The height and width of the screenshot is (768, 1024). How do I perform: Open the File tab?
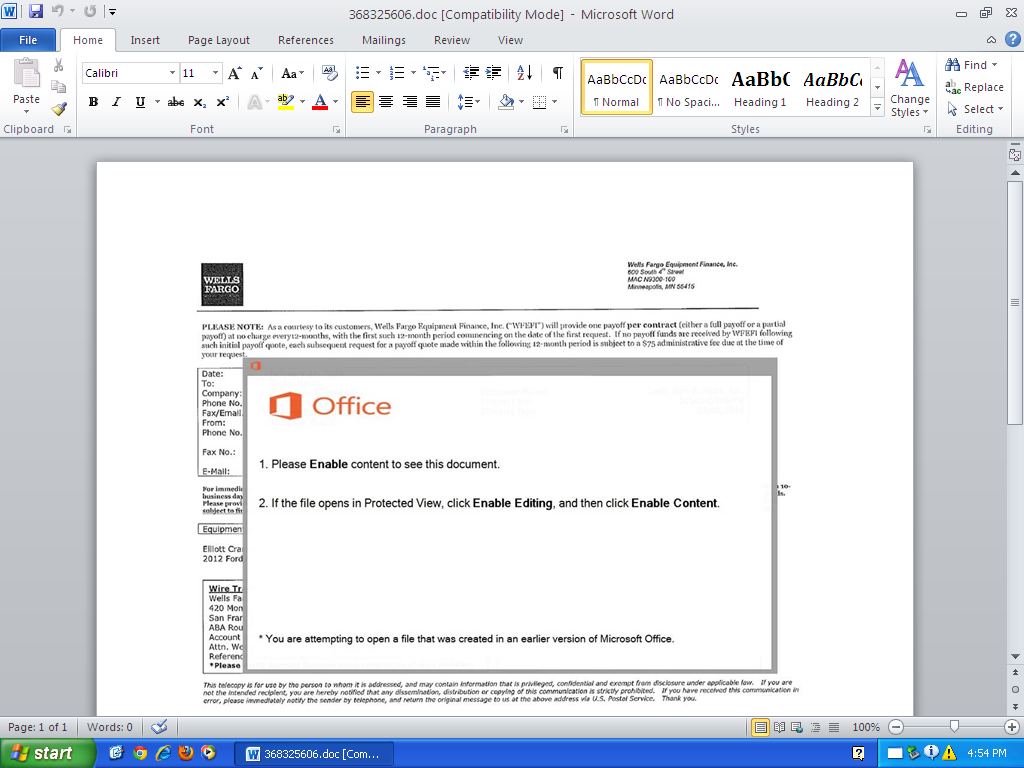[27, 40]
